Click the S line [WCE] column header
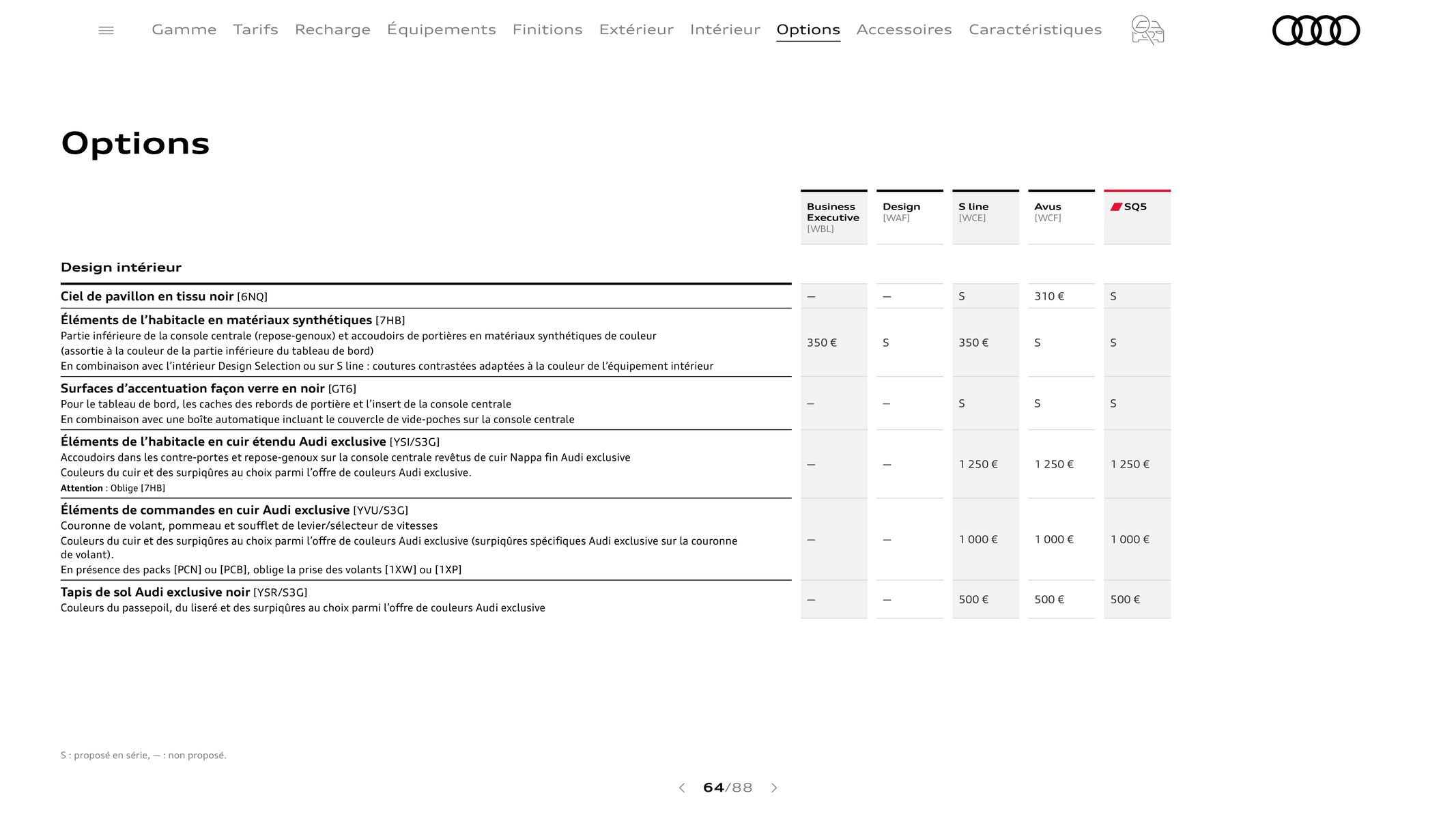1456x819 pixels. coord(986,217)
